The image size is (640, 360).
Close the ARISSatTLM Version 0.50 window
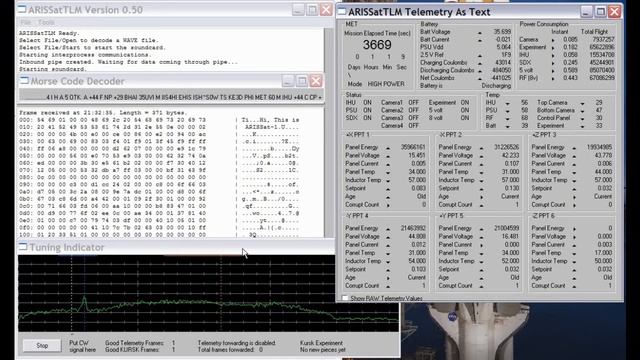pyautogui.click(x=326, y=9)
